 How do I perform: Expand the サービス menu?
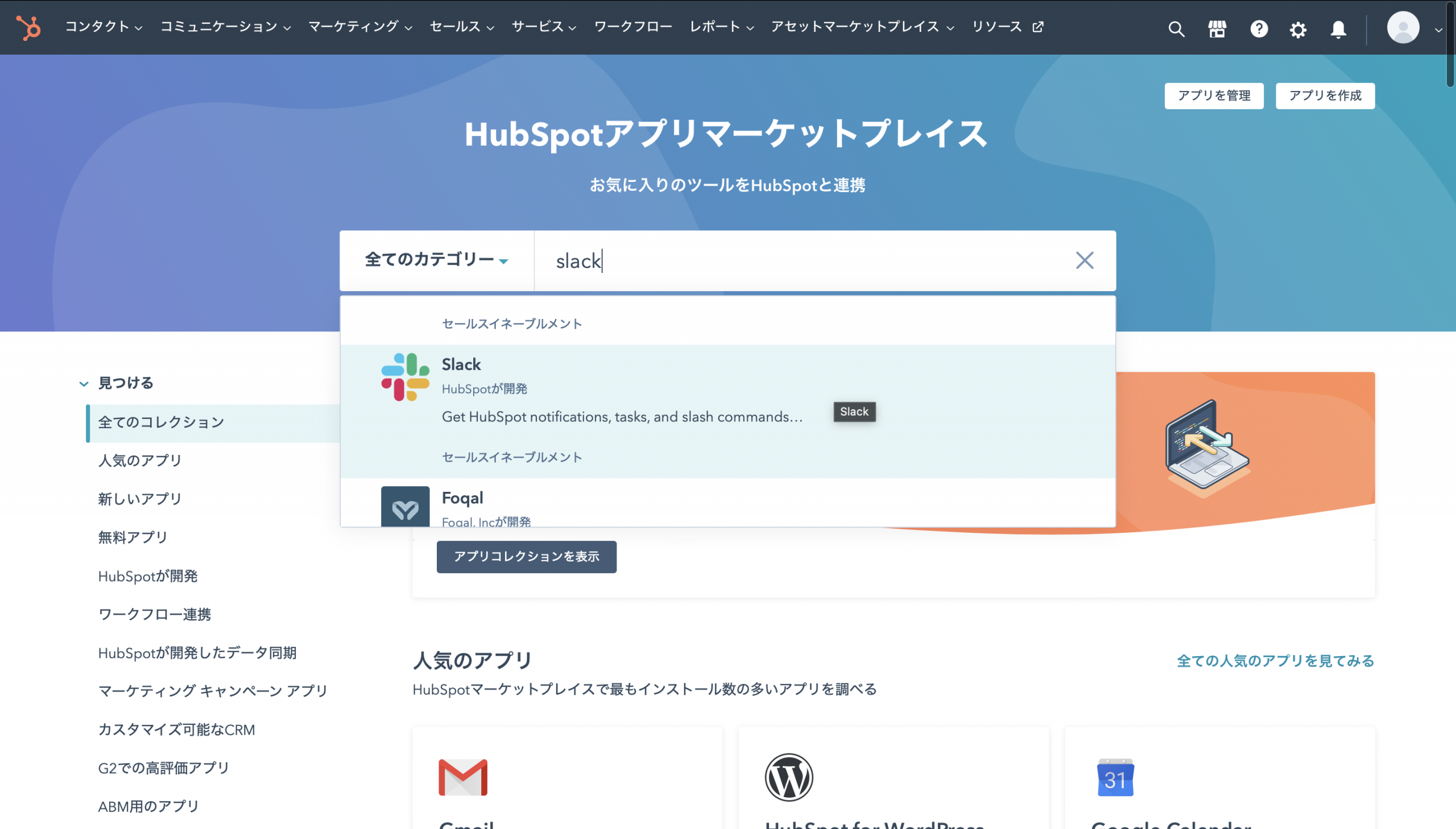pos(544,27)
